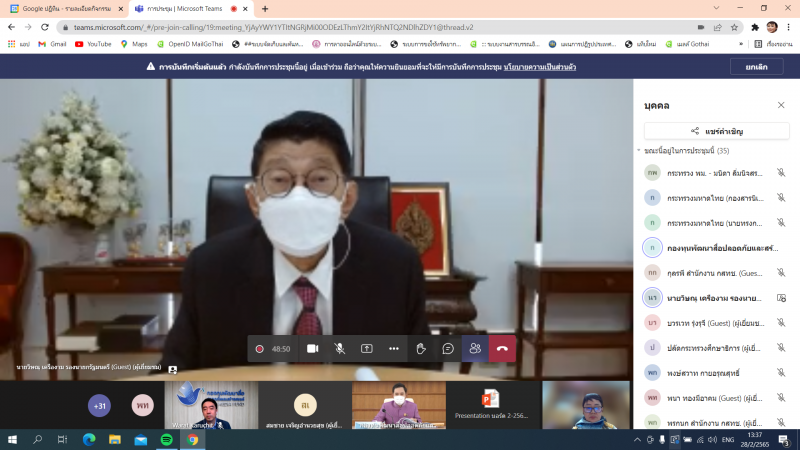Open a new browser tab

click(x=265, y=9)
